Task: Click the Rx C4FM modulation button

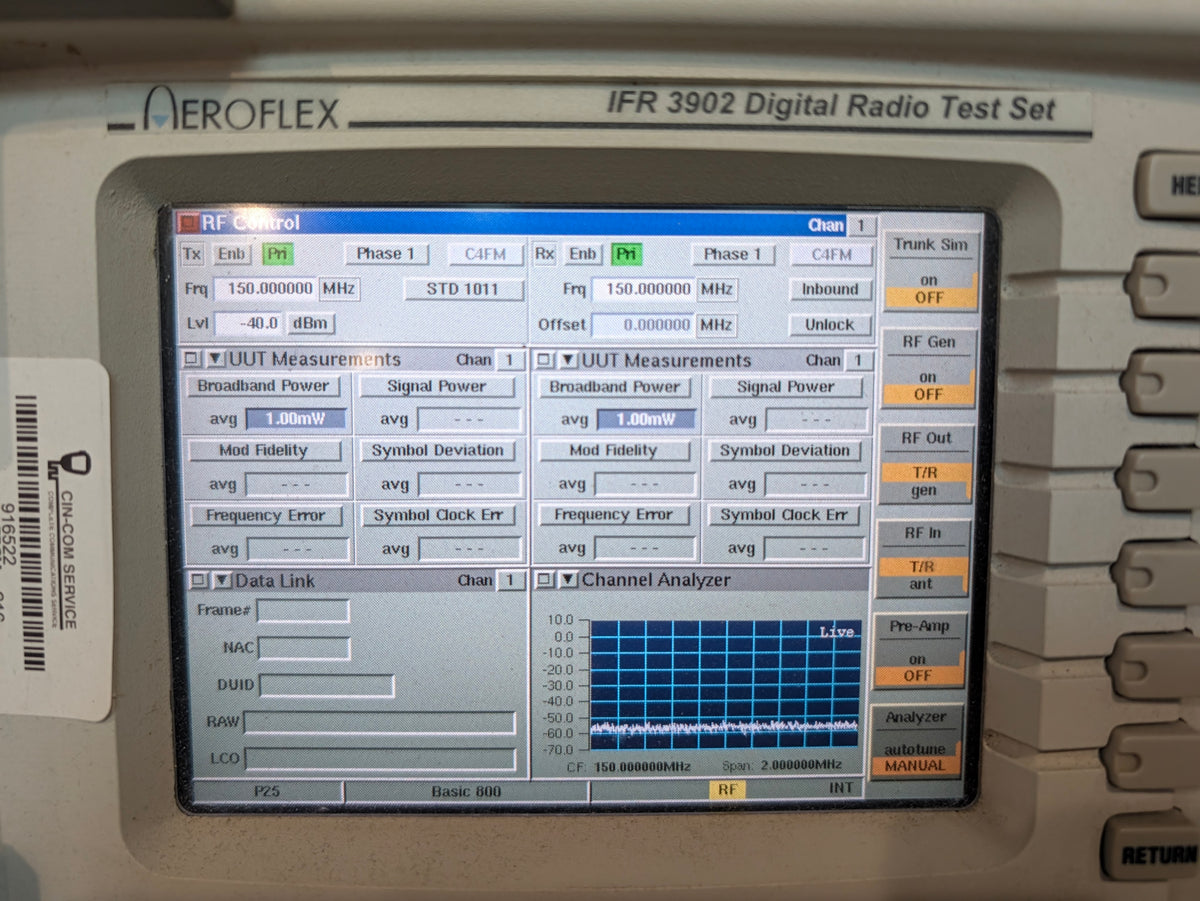Action: coord(830,254)
